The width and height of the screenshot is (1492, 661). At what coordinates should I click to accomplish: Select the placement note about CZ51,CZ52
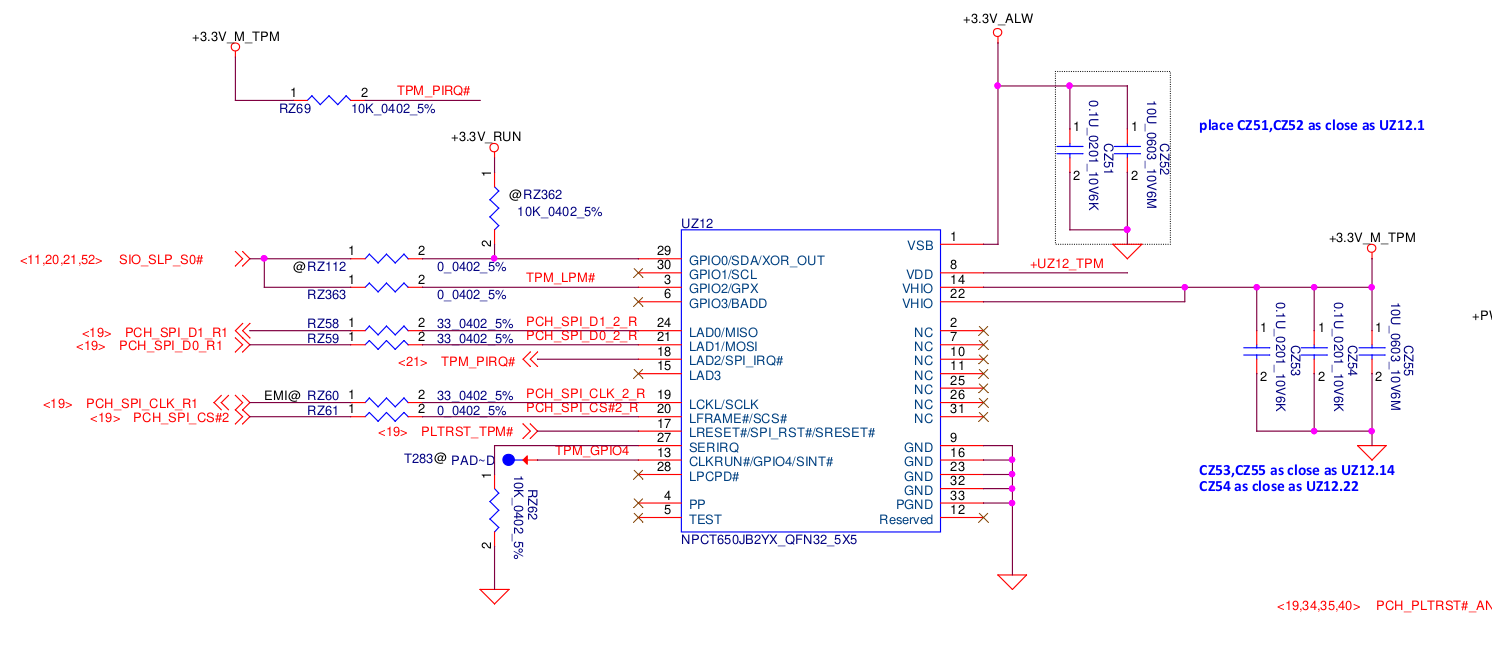pos(1311,127)
